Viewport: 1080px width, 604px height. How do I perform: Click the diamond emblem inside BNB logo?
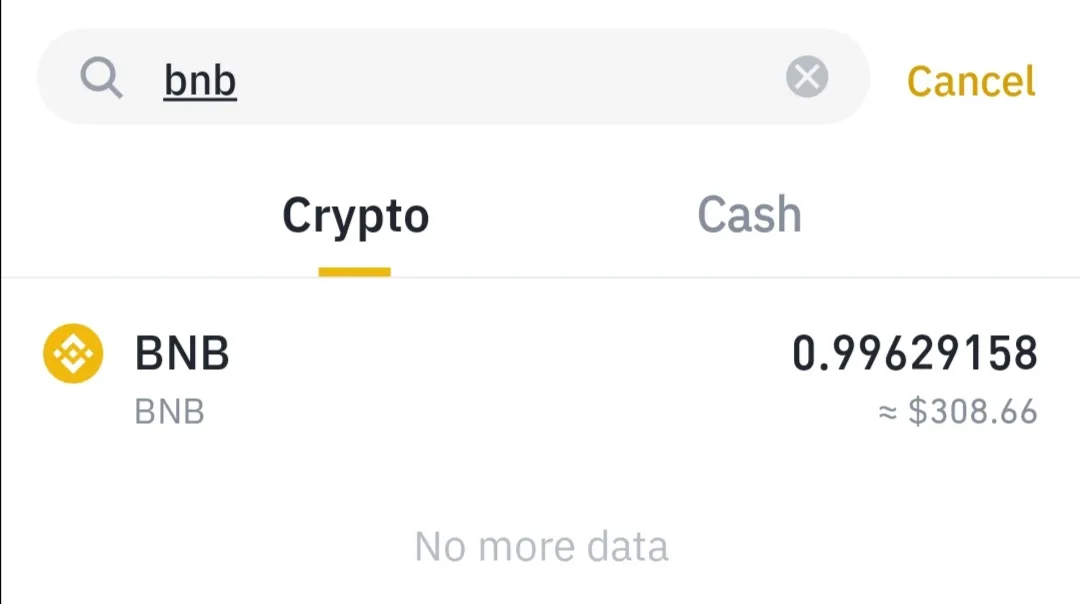73,353
